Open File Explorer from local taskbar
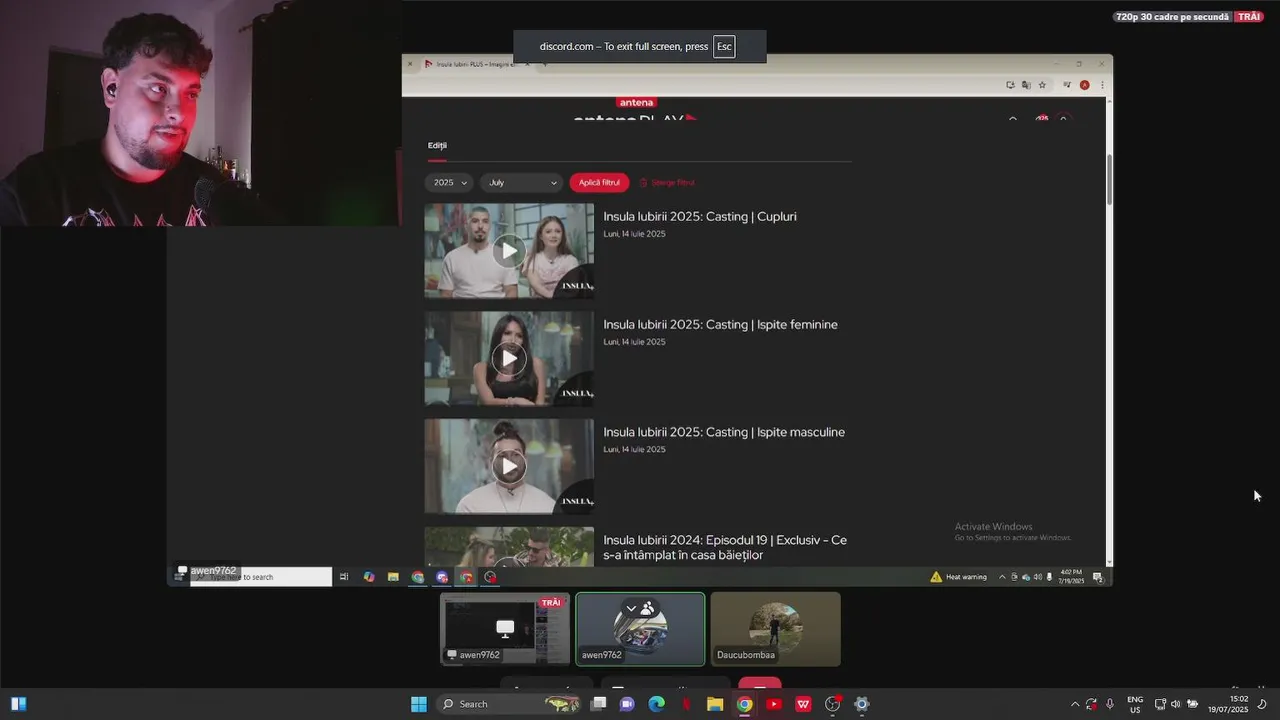This screenshot has width=1280, height=720. coord(715,704)
